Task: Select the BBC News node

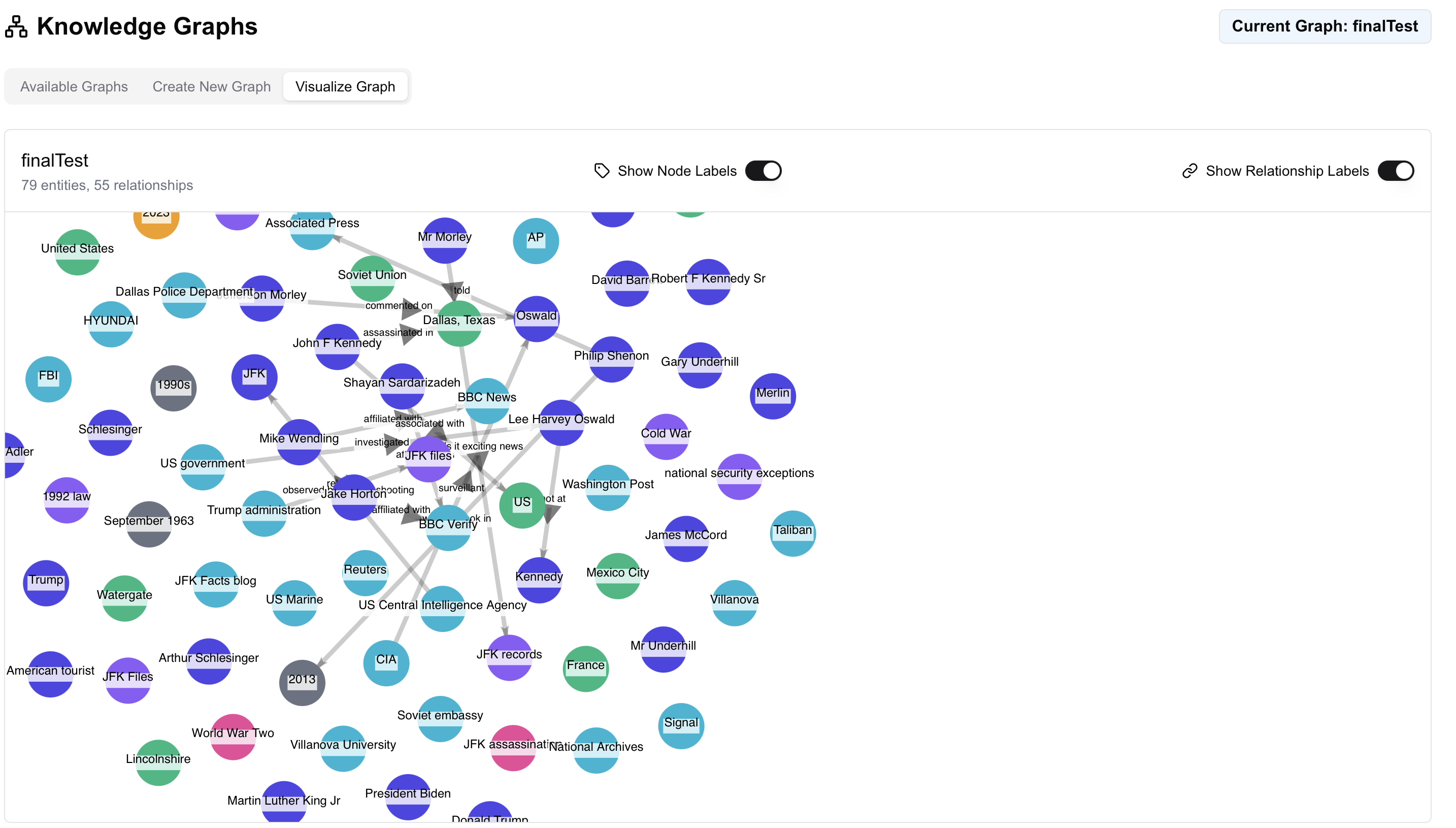Action: pyautogui.click(x=486, y=398)
